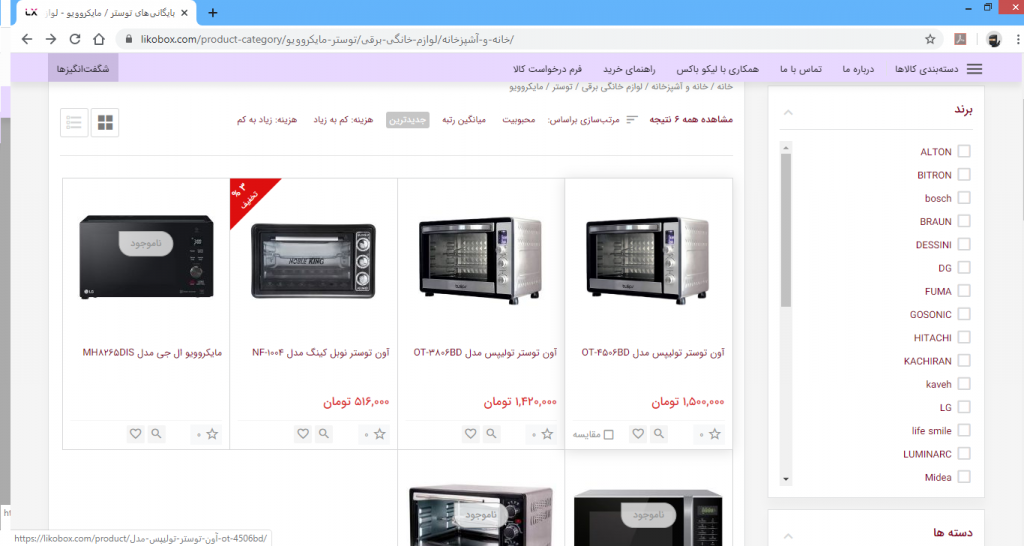Open the OT-4506BD oven title link

click(653, 353)
